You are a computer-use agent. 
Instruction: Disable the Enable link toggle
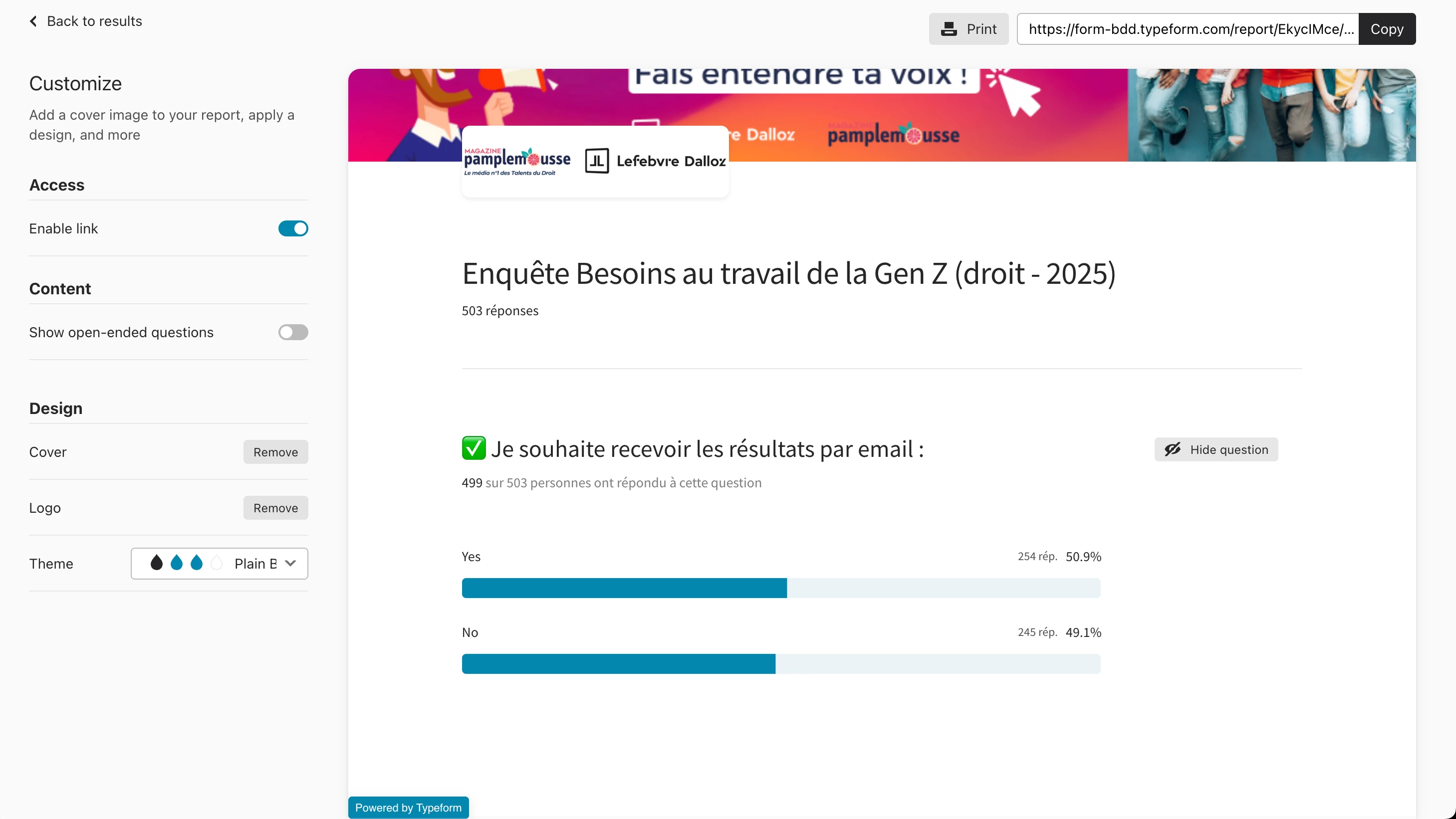tap(293, 229)
